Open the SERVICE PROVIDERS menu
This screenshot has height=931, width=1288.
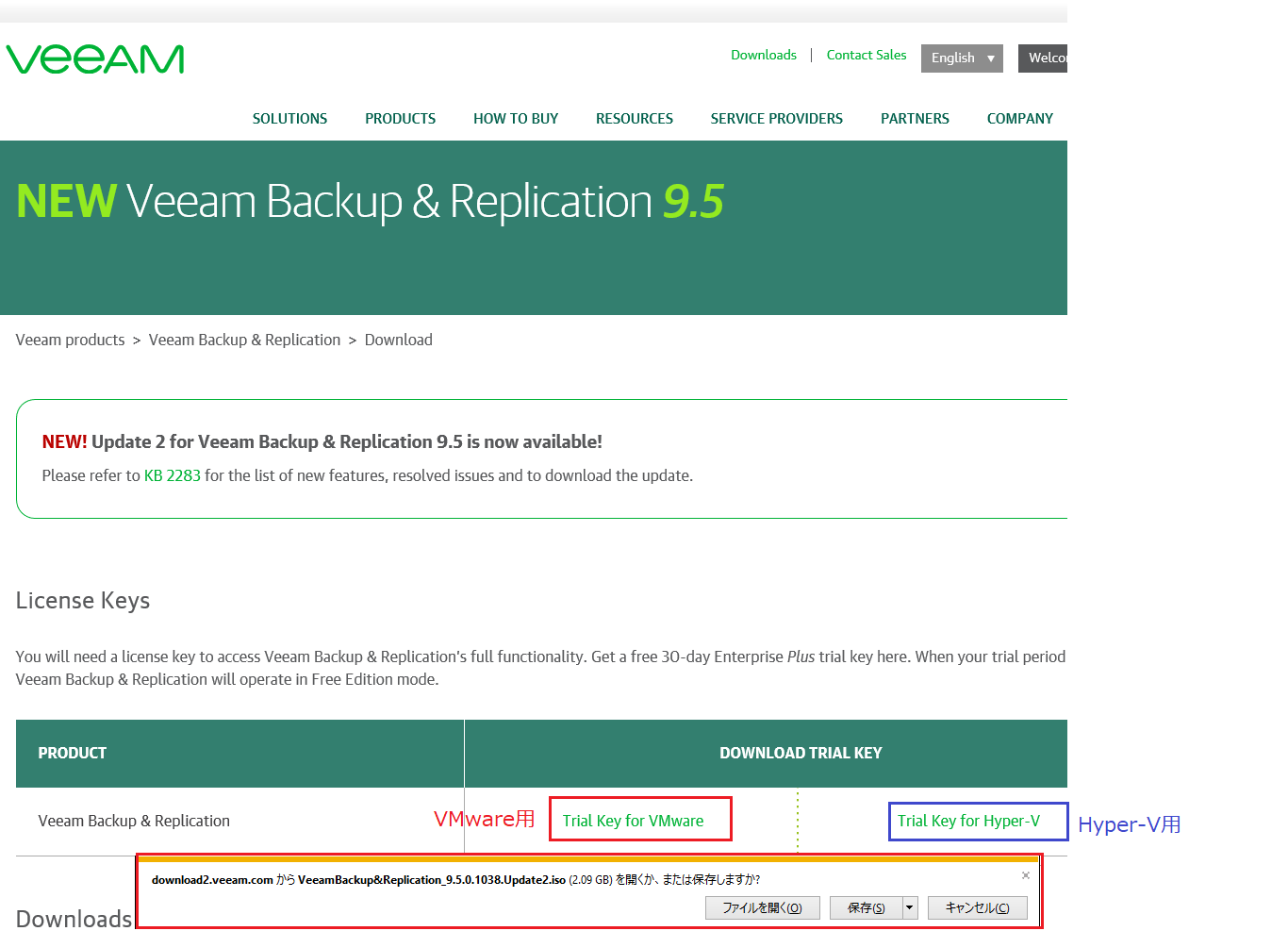[777, 119]
